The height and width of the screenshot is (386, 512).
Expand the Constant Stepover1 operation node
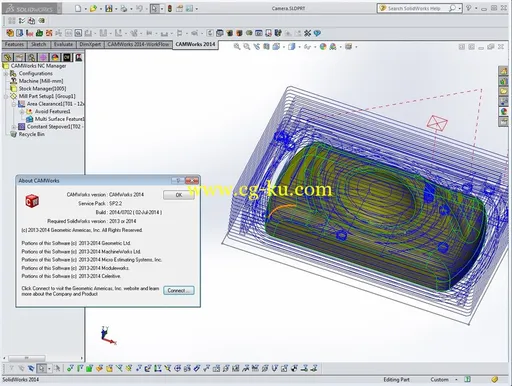(13, 127)
